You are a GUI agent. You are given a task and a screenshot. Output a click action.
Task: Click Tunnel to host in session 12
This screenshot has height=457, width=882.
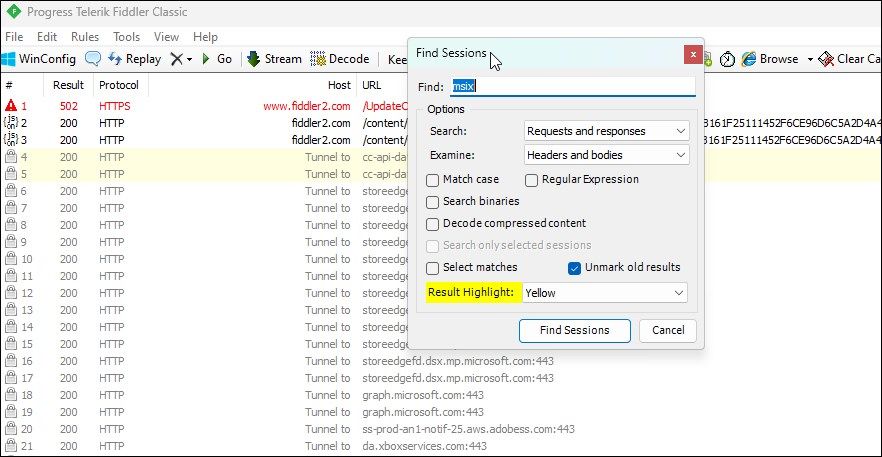point(328,293)
